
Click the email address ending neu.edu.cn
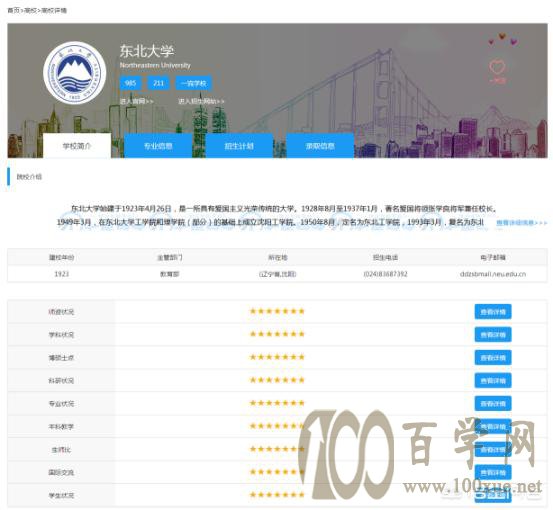pyautogui.click(x=493, y=274)
